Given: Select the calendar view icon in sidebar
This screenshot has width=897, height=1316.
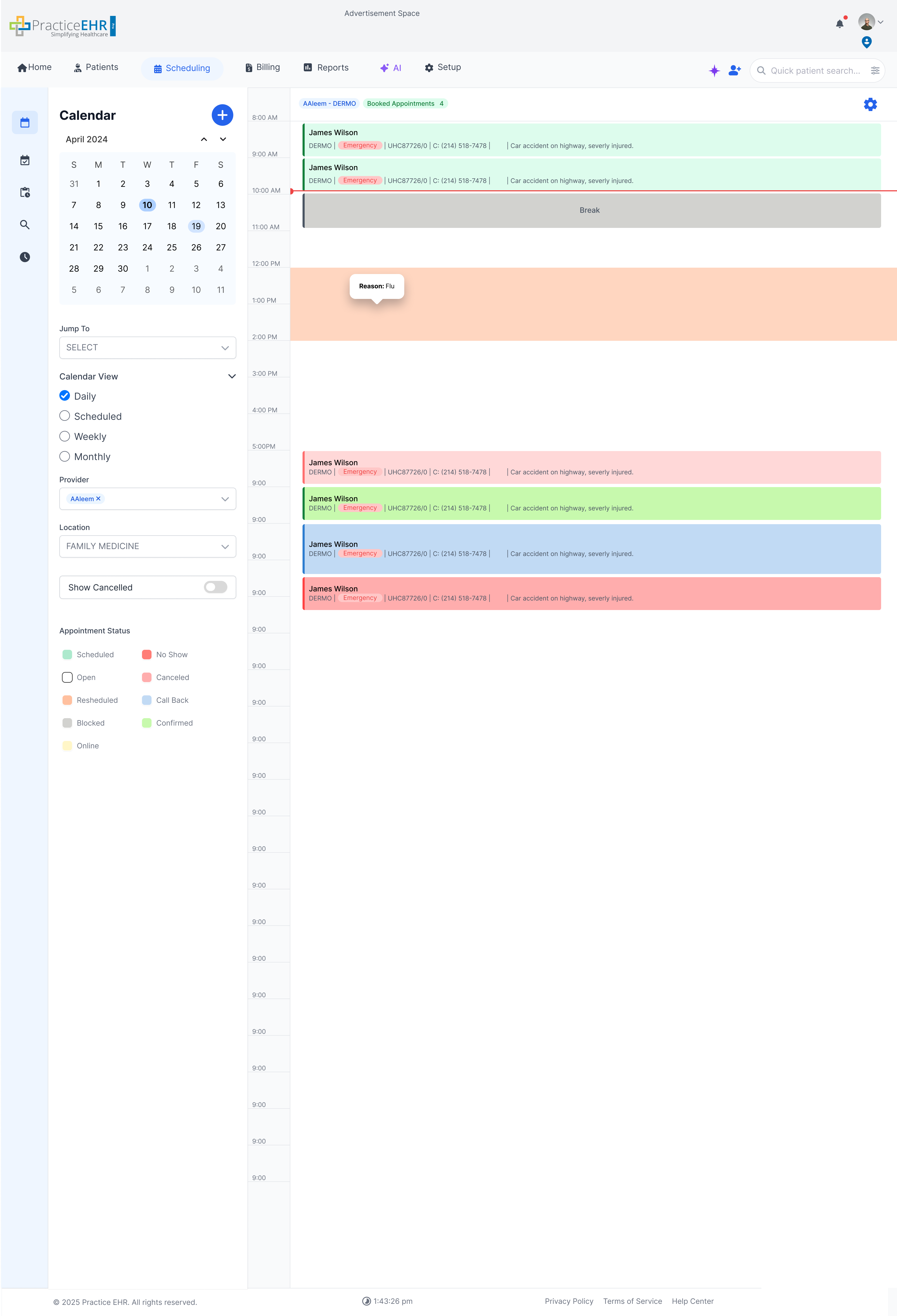Looking at the screenshot, I should pos(25,122).
